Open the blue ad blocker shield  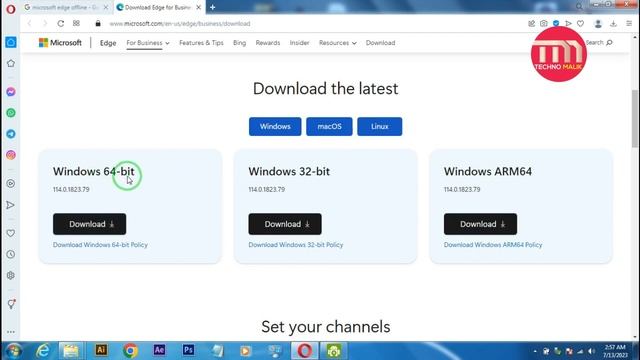coord(556,24)
